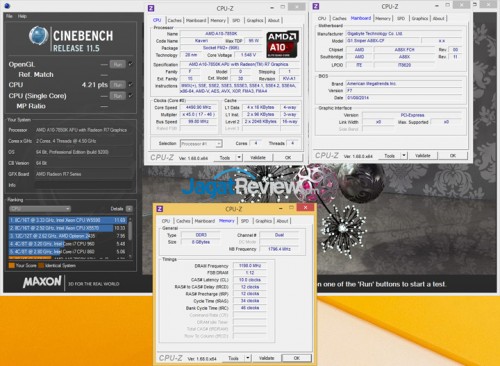Click the AMD A10 processor logo
The width and height of the screenshot is (500, 366).
coord(282,45)
